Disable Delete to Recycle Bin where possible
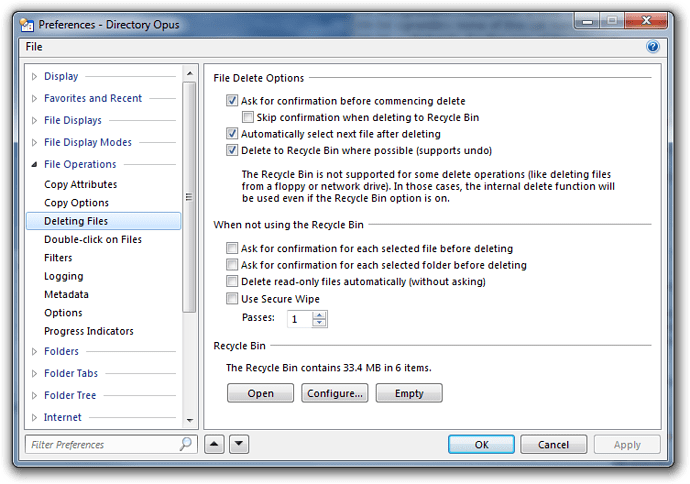 tap(232, 150)
